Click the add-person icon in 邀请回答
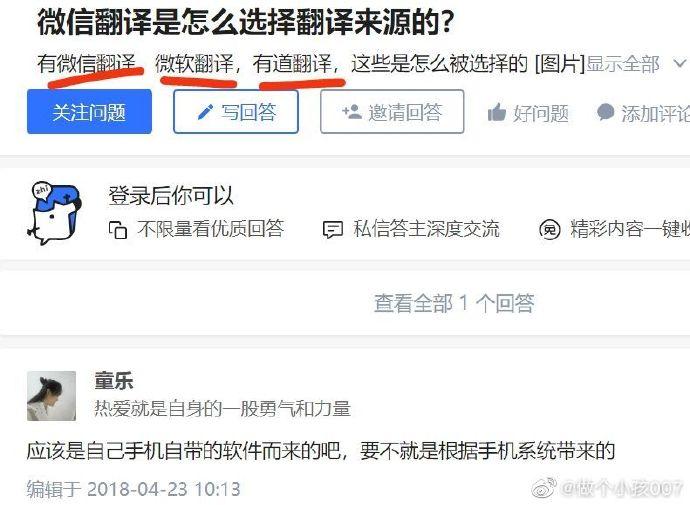 pos(352,112)
